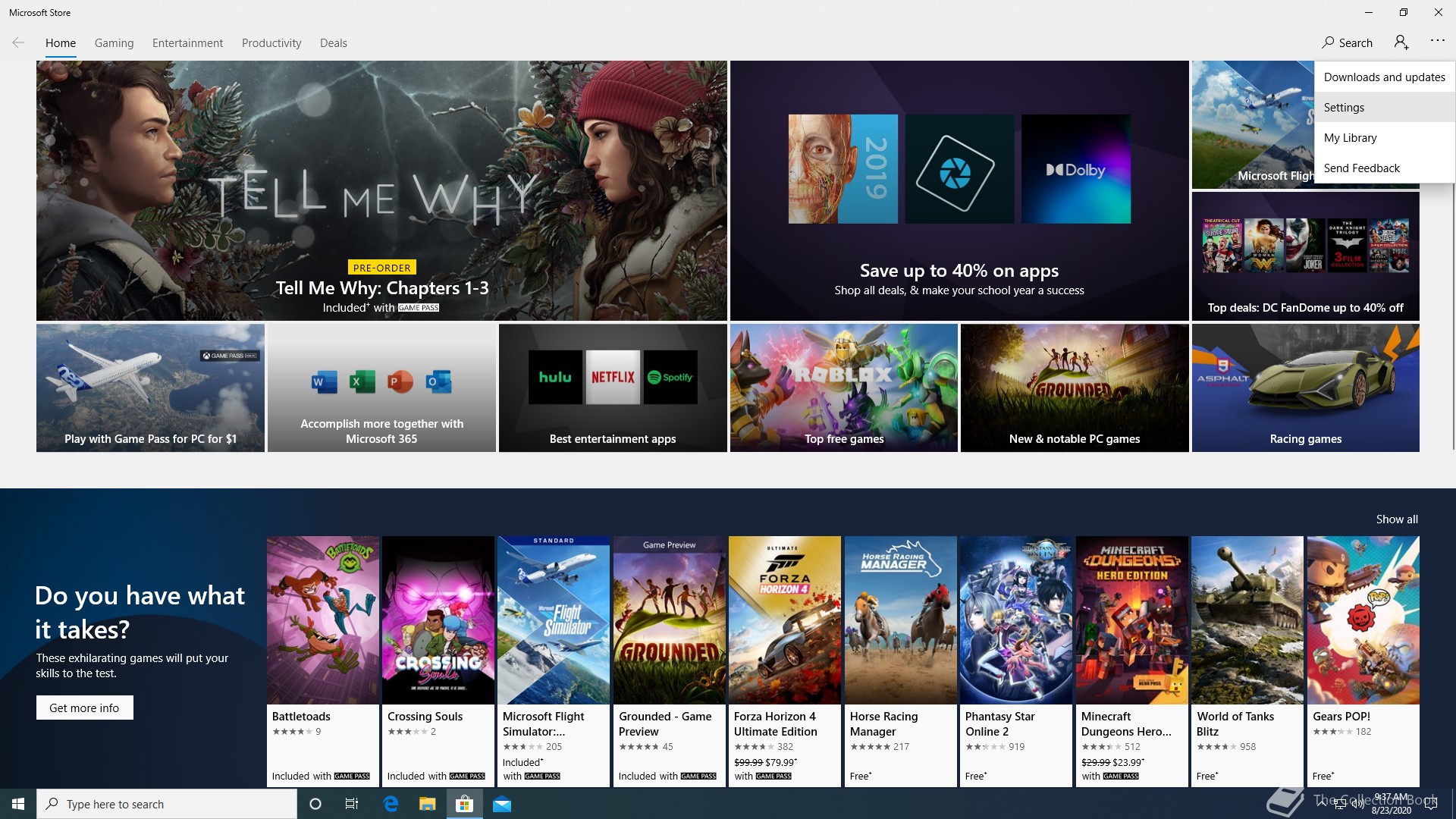Open the Windows Start menu
The image size is (1456, 819).
pos(18,804)
